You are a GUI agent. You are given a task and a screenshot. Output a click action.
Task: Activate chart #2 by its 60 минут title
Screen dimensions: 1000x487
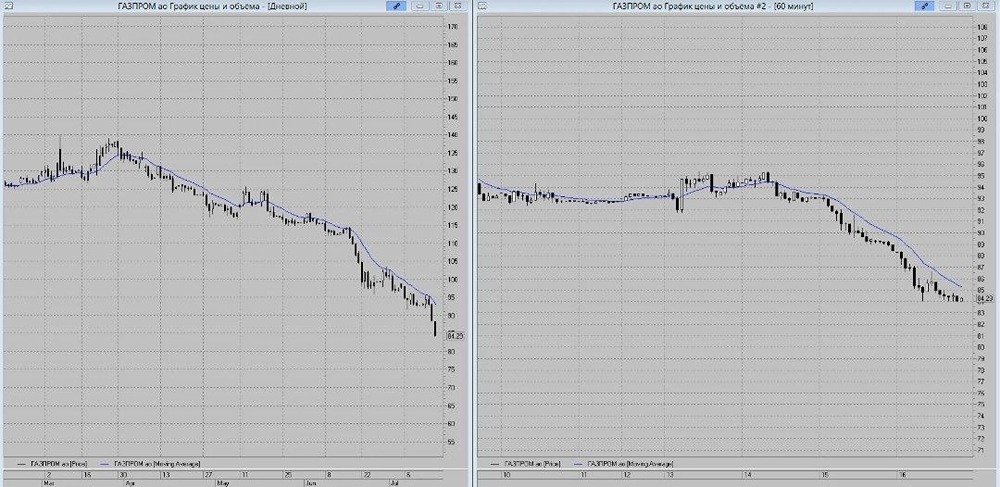[713, 6]
